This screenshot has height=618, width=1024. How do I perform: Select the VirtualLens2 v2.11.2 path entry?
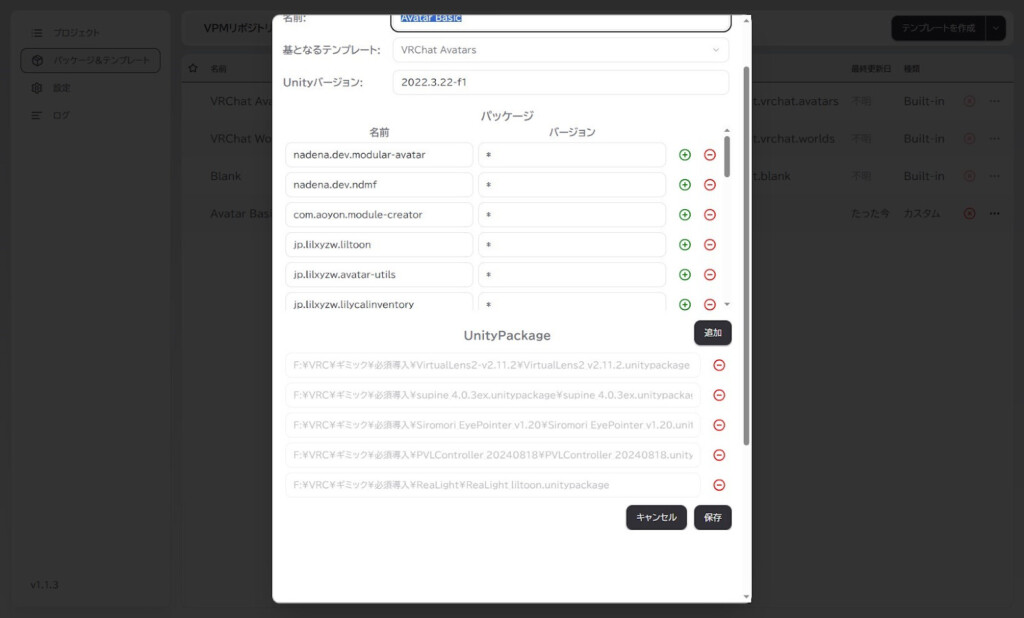[x=492, y=365]
